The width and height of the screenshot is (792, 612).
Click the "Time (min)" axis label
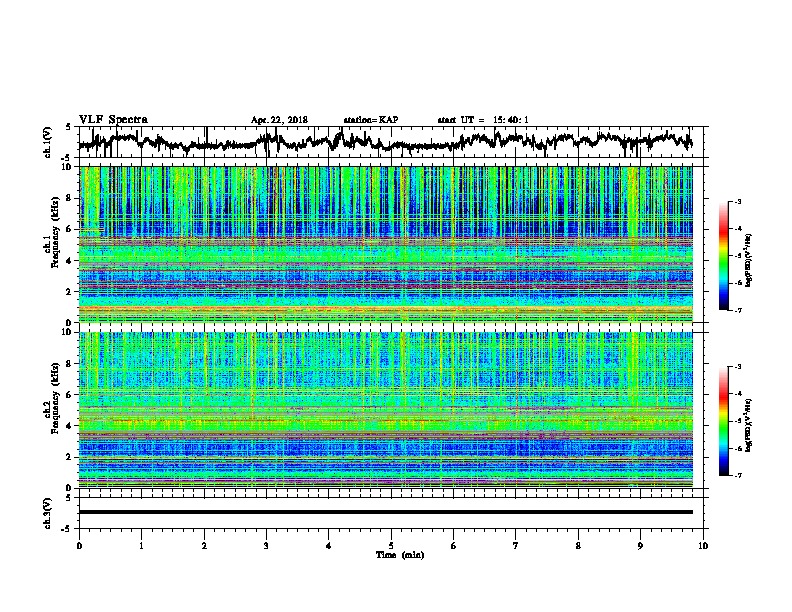pos(400,555)
